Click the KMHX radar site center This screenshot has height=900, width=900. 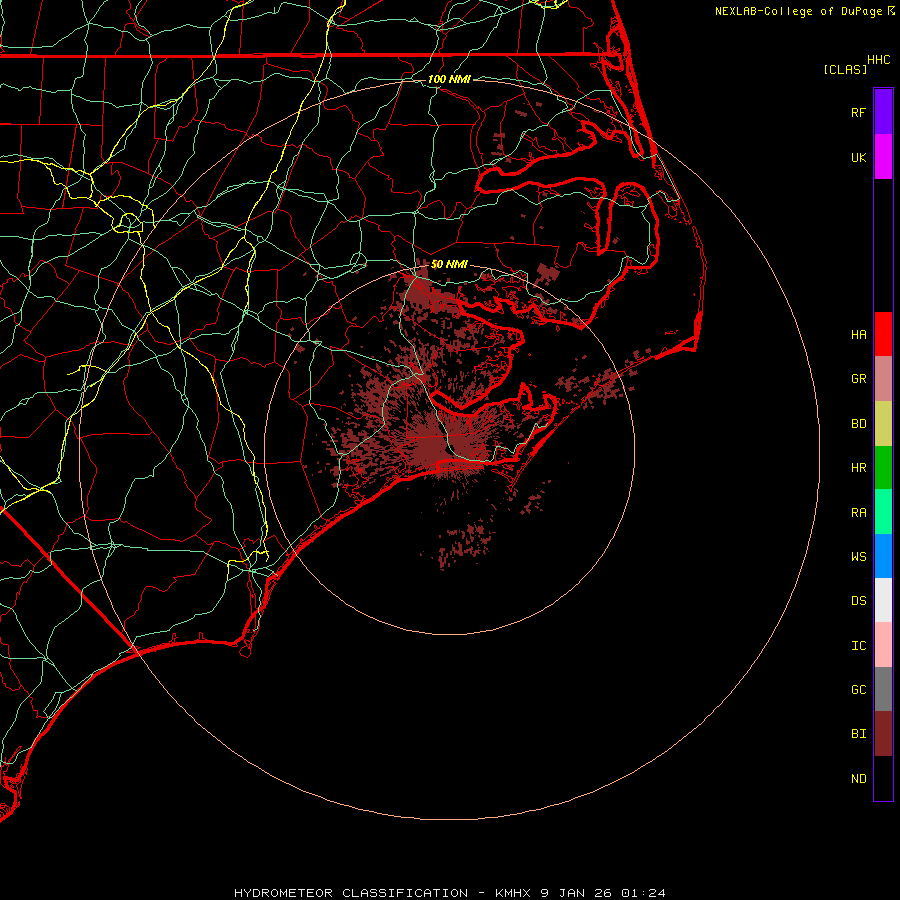point(449,449)
